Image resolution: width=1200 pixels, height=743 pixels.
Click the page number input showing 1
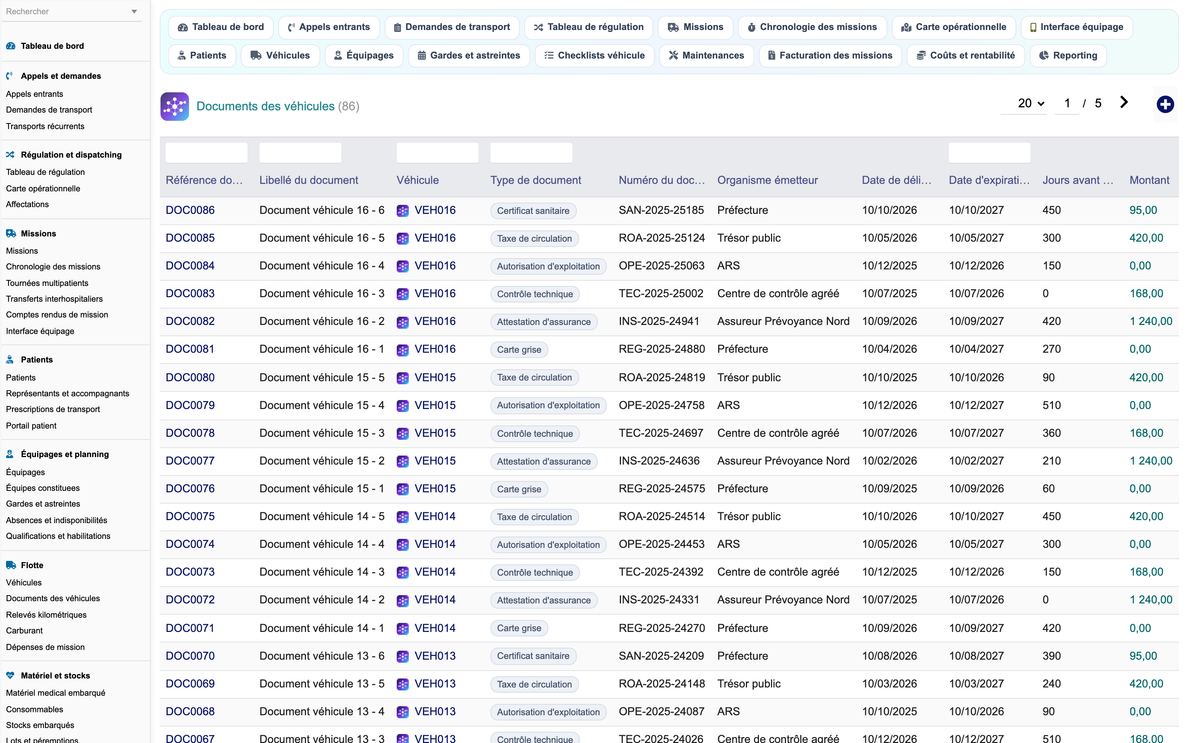(1067, 103)
